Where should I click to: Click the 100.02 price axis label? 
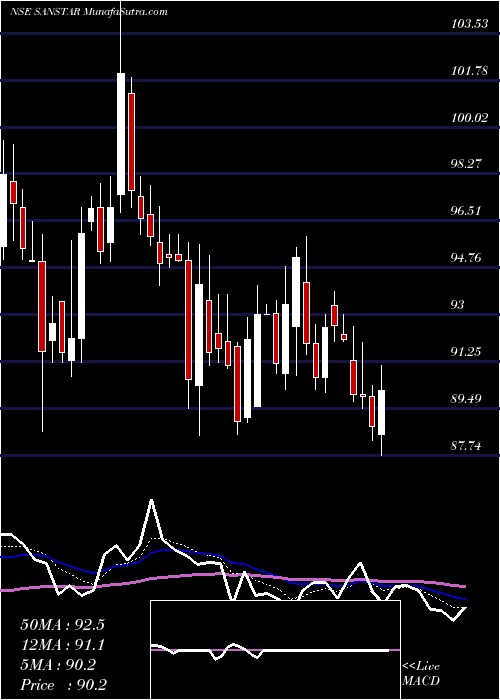(469, 118)
